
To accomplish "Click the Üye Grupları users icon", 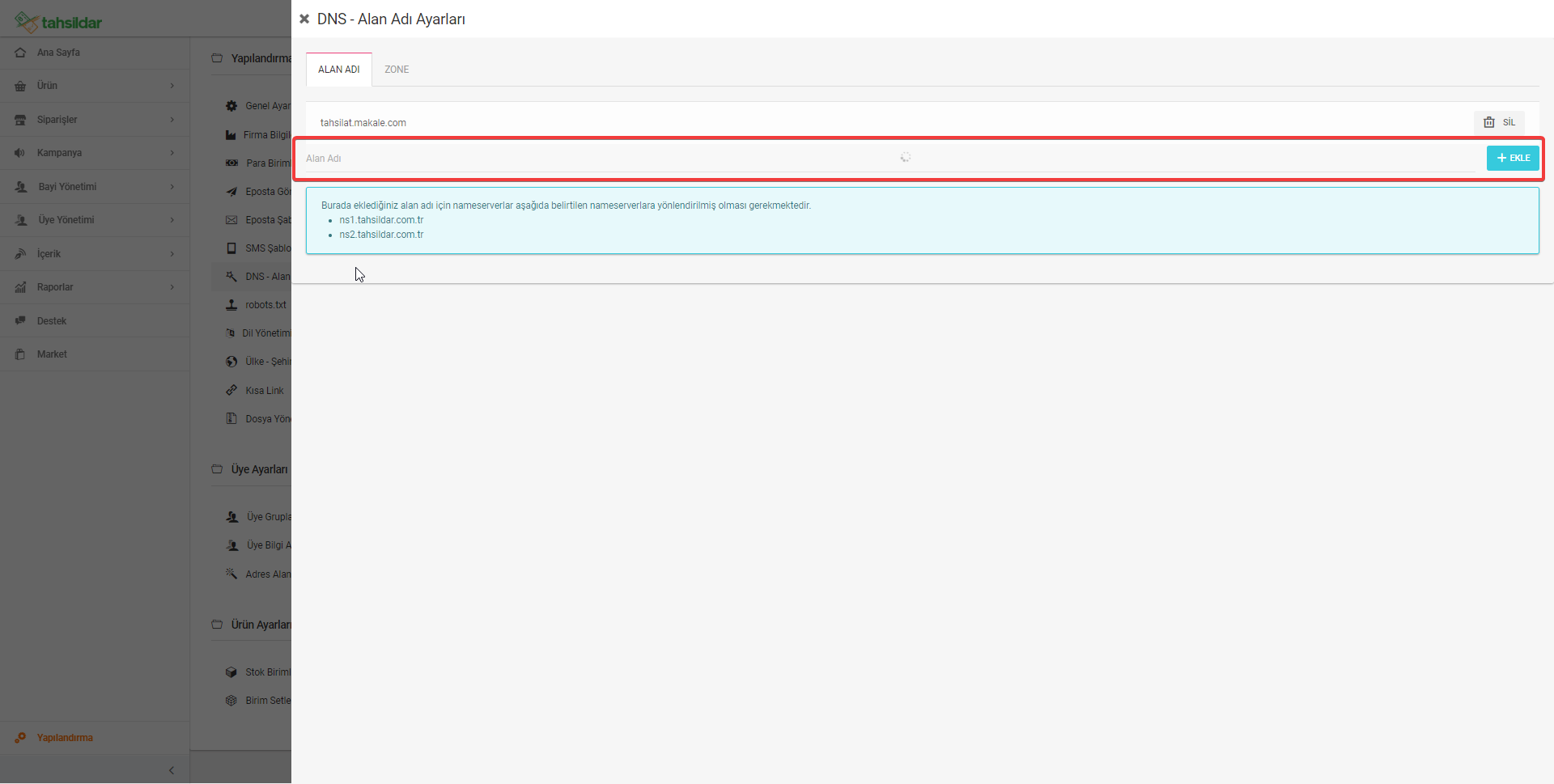I will coord(232,517).
